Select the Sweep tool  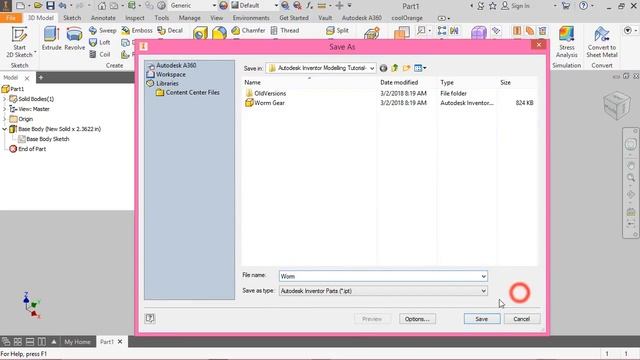[x=102, y=30]
